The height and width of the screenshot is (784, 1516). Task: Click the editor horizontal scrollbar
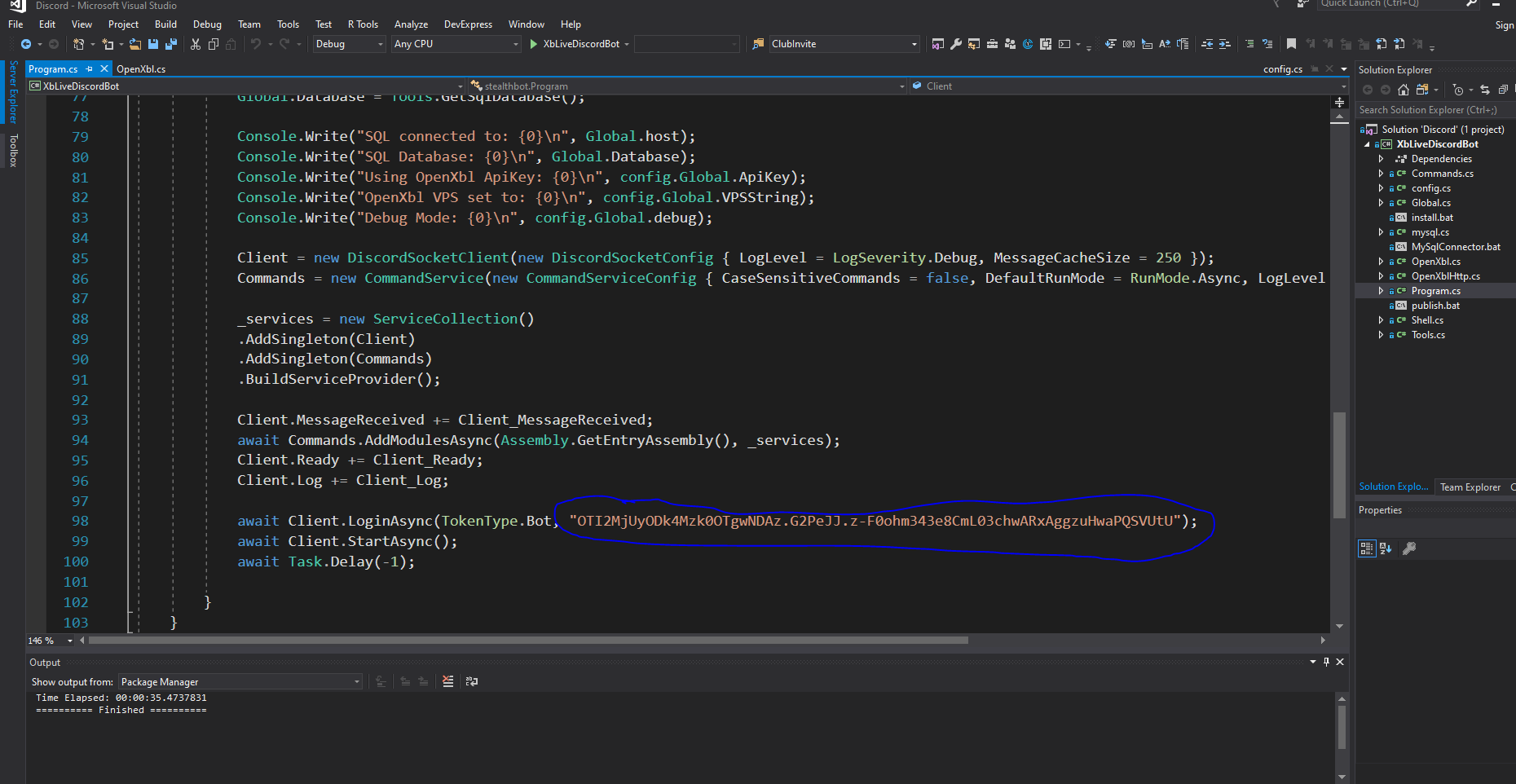click(x=528, y=641)
